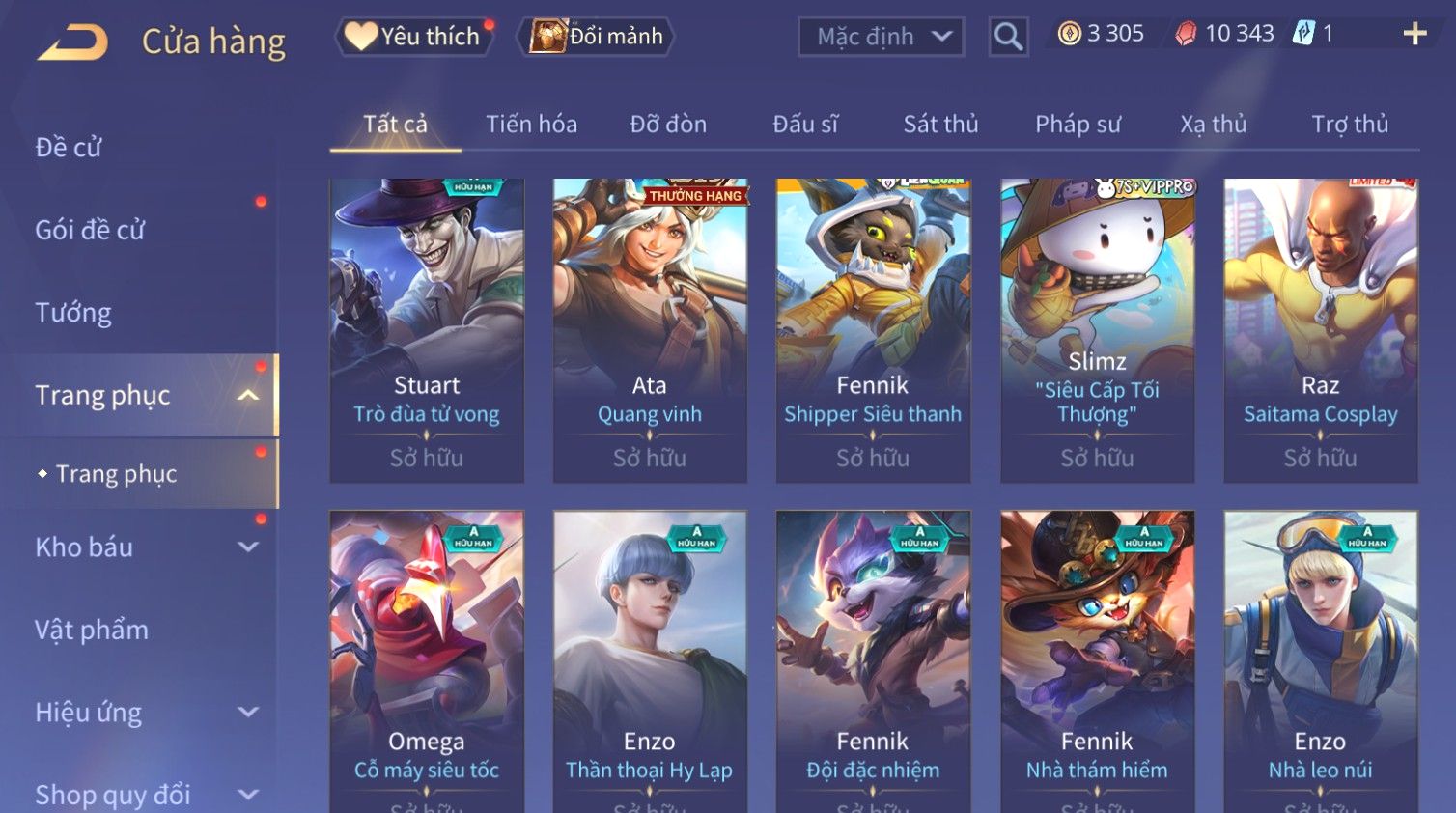Viewport: 1456px width, 813px height.
Task: Switch to the Pháp sư tab
Action: (x=1078, y=125)
